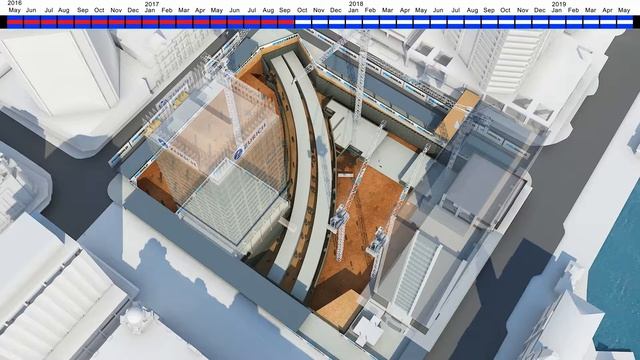The height and width of the screenshot is (360, 640).
Task: Select the Aug 2018 timeline segment
Action: click(472, 22)
